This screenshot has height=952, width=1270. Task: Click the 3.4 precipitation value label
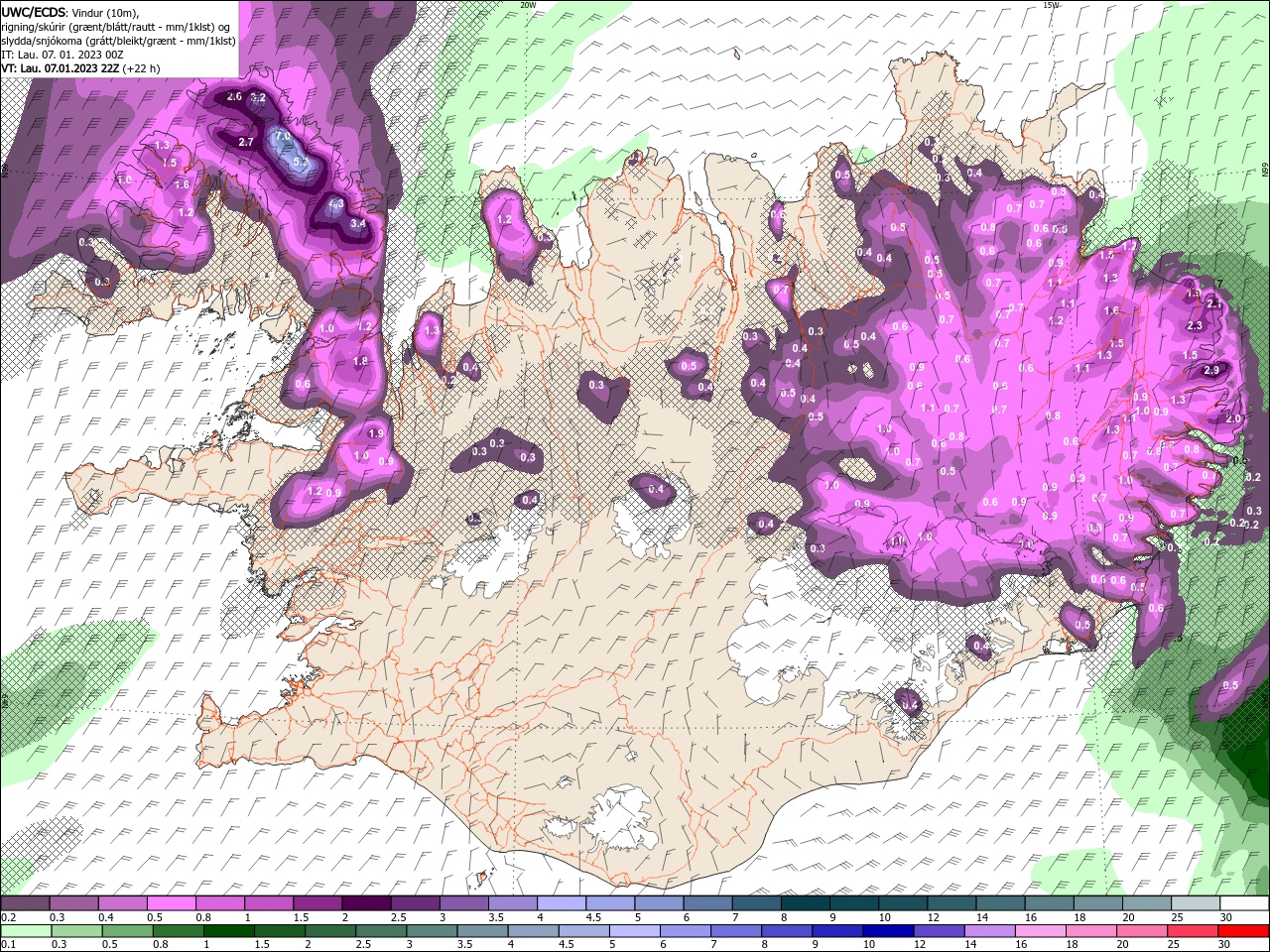(x=358, y=224)
